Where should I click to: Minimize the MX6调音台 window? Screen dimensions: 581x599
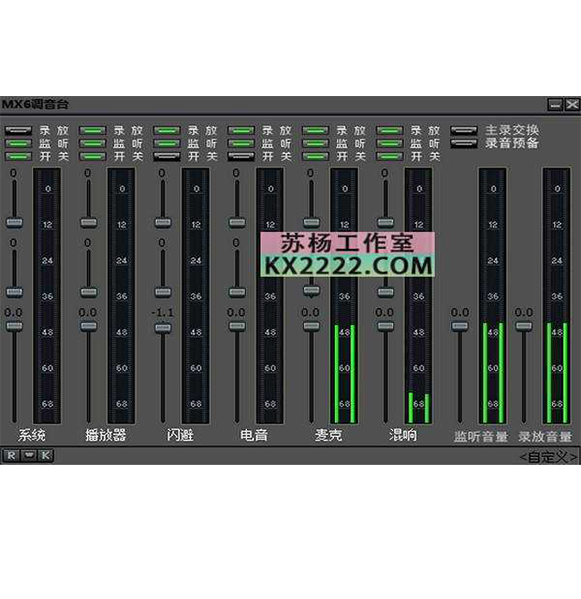[x=555, y=104]
